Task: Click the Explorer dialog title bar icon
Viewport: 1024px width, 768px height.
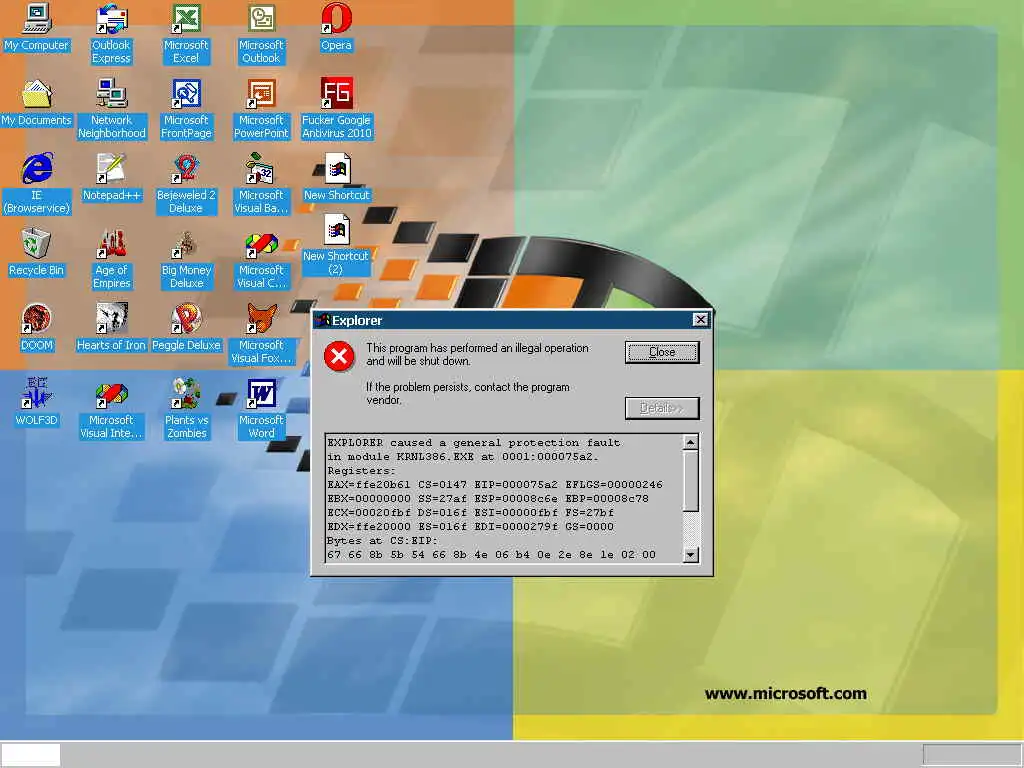Action: [x=322, y=320]
